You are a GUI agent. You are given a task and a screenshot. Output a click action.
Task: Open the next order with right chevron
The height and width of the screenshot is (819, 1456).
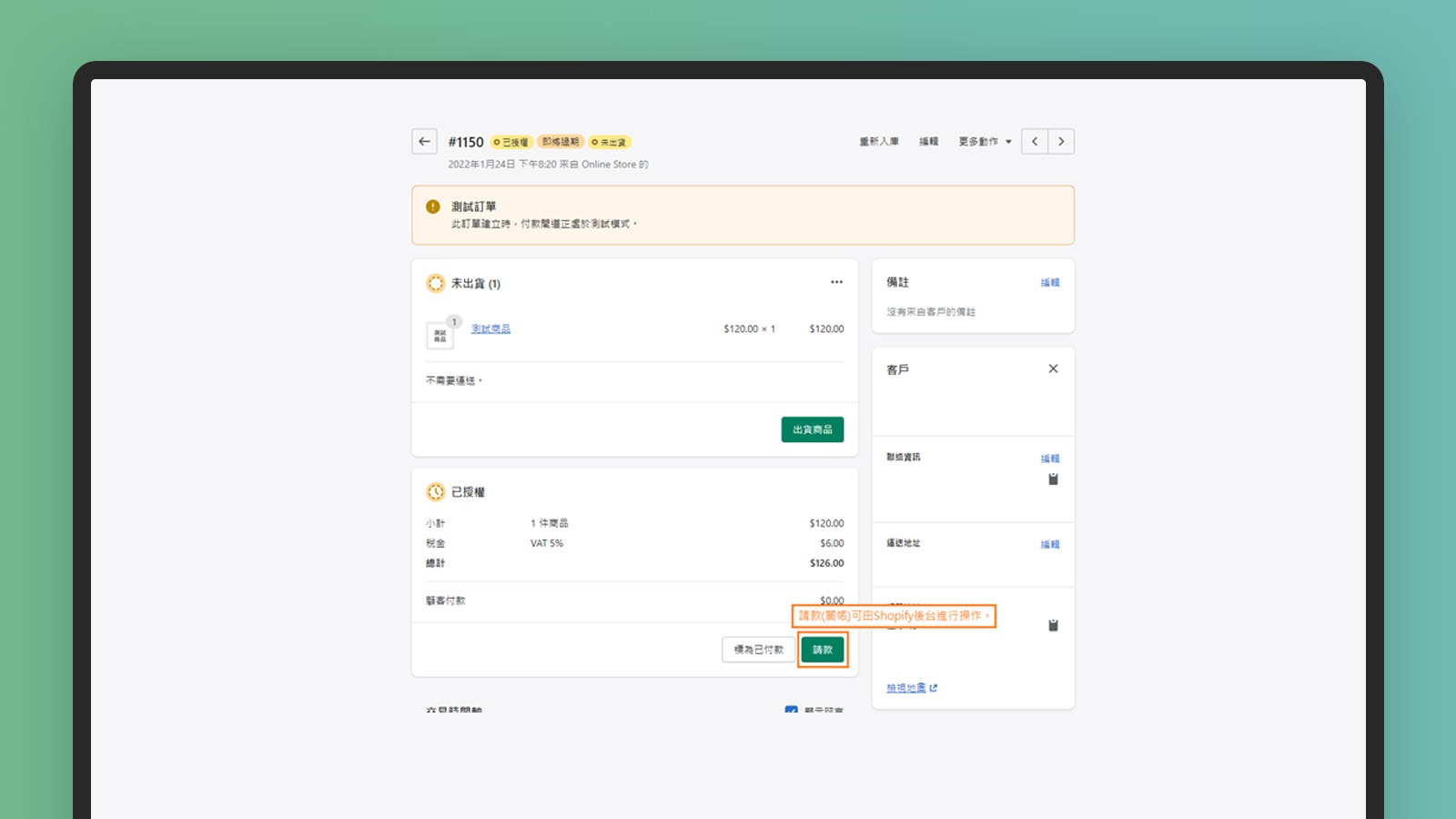(x=1061, y=142)
